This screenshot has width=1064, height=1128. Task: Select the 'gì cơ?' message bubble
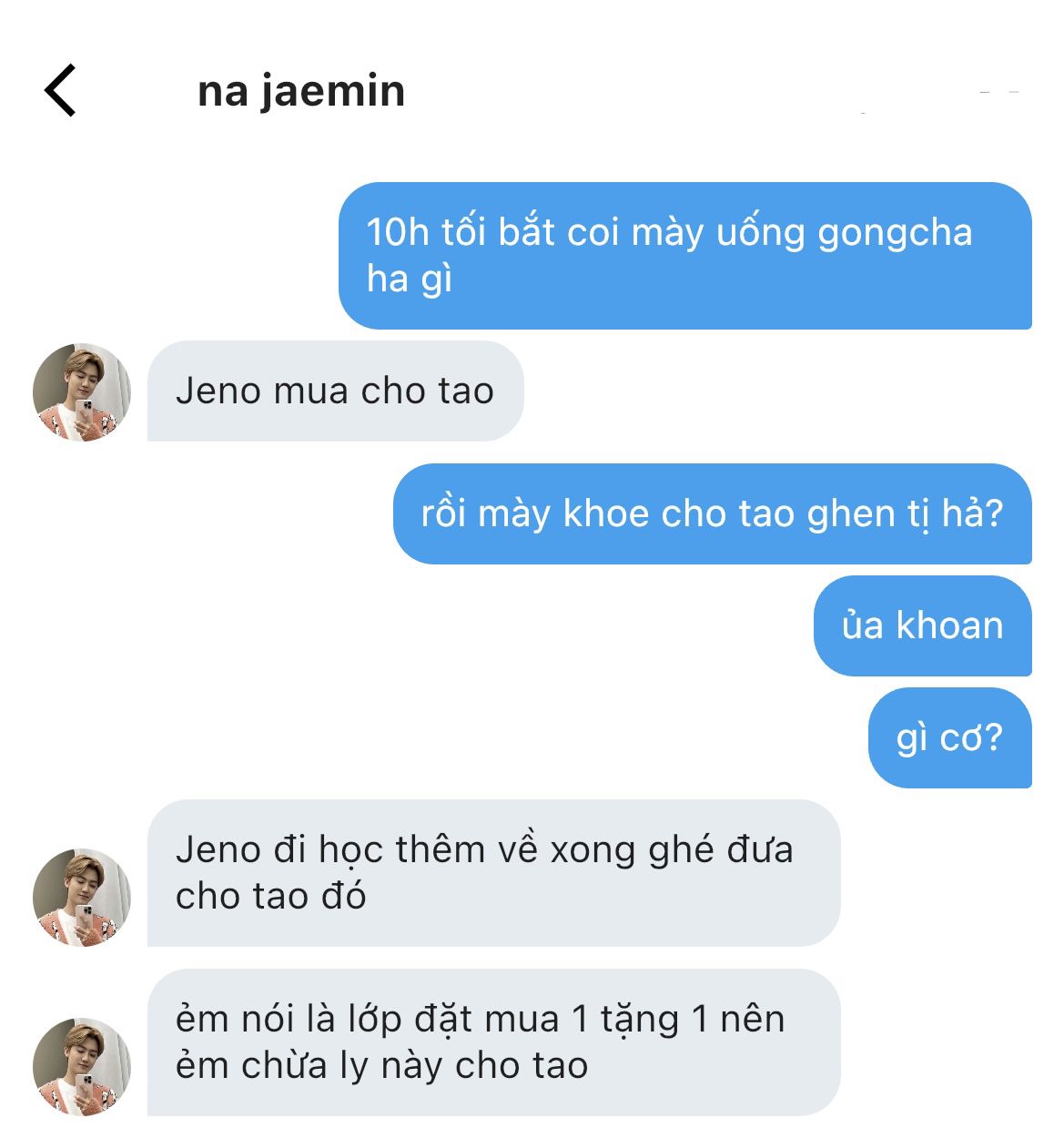pyautogui.click(x=950, y=738)
